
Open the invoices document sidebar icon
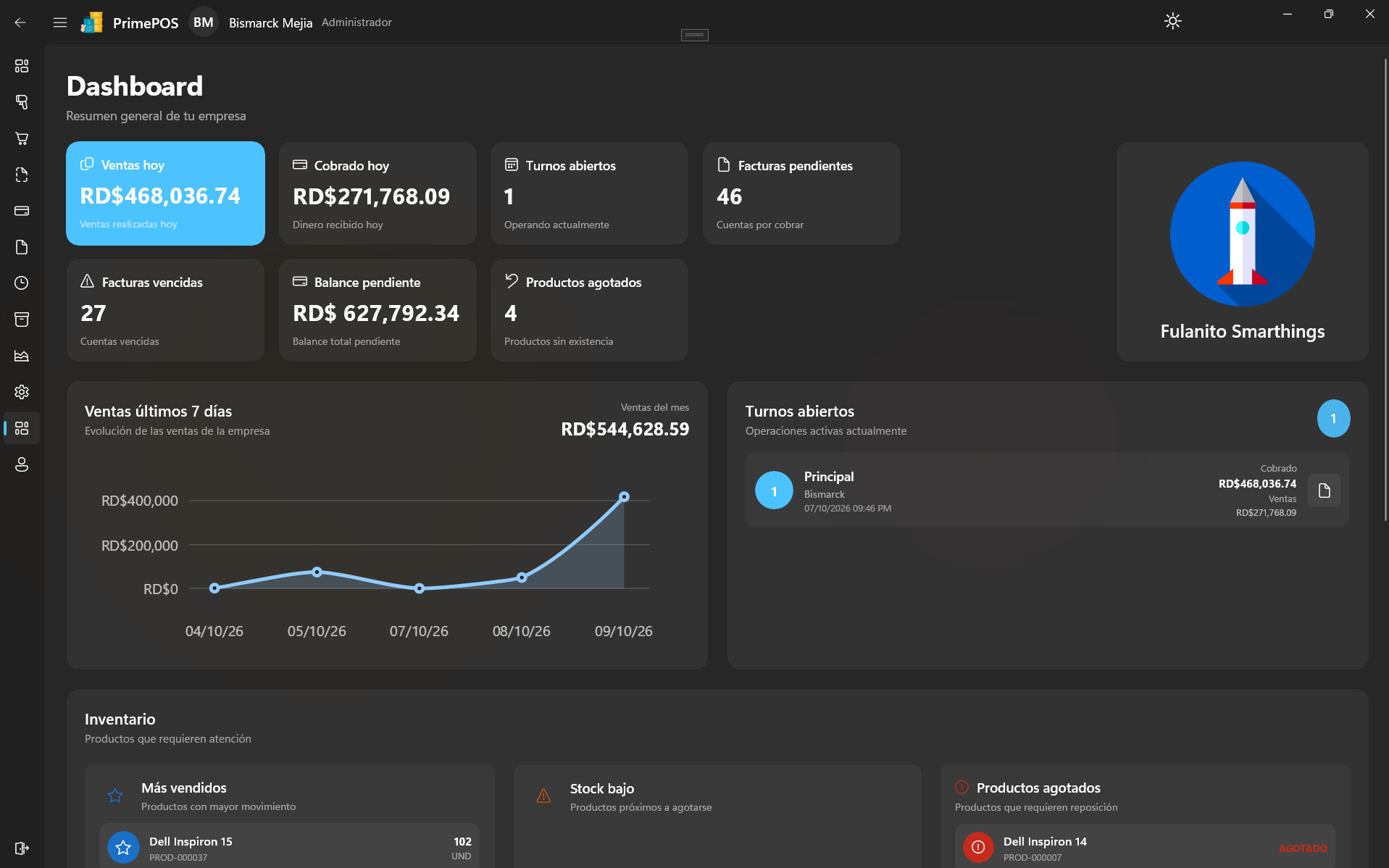(22, 247)
